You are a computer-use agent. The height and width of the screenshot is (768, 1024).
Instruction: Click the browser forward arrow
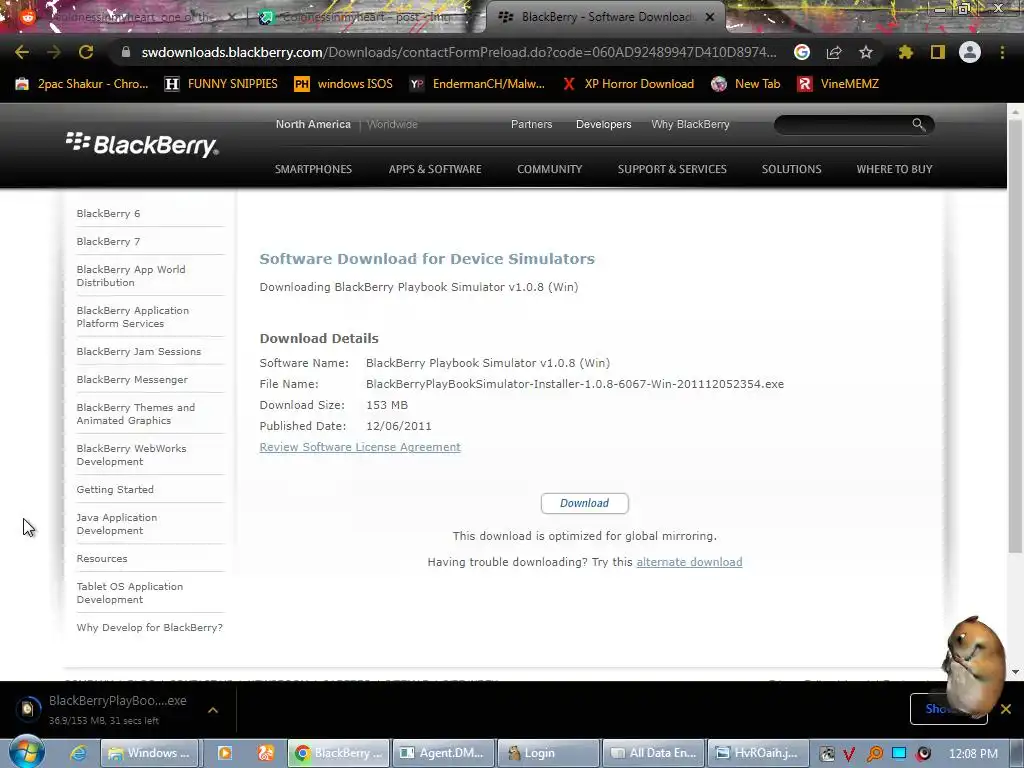[x=54, y=52]
